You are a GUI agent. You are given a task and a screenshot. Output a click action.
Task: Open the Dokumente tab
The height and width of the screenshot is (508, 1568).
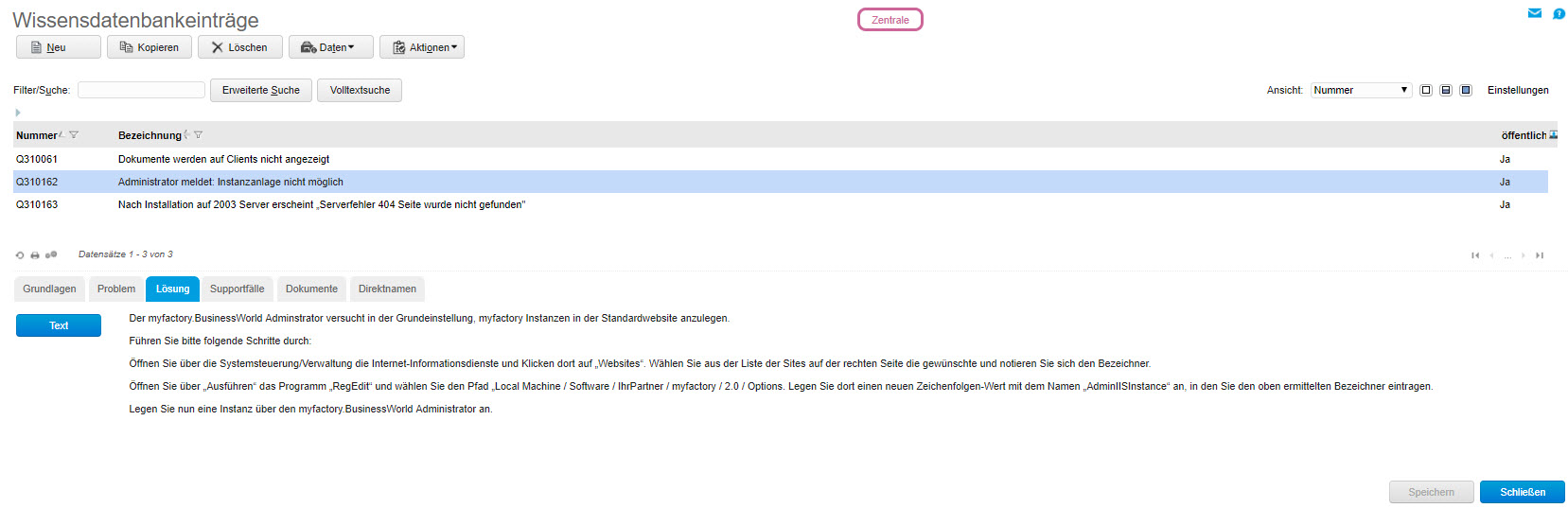click(311, 289)
